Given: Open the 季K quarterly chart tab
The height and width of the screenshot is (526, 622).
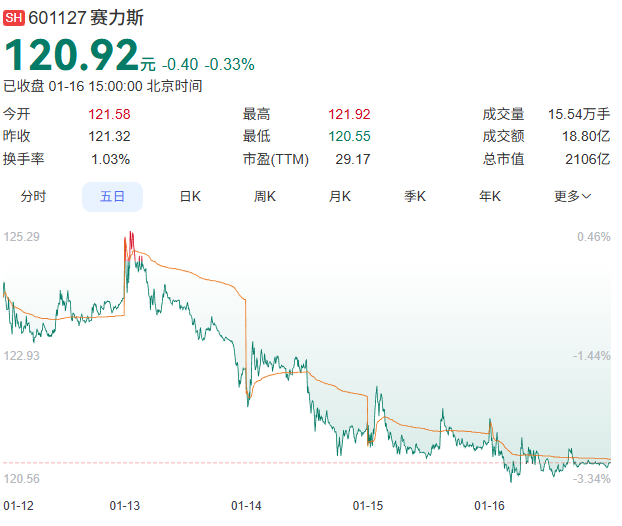Looking at the screenshot, I should pos(415,197).
